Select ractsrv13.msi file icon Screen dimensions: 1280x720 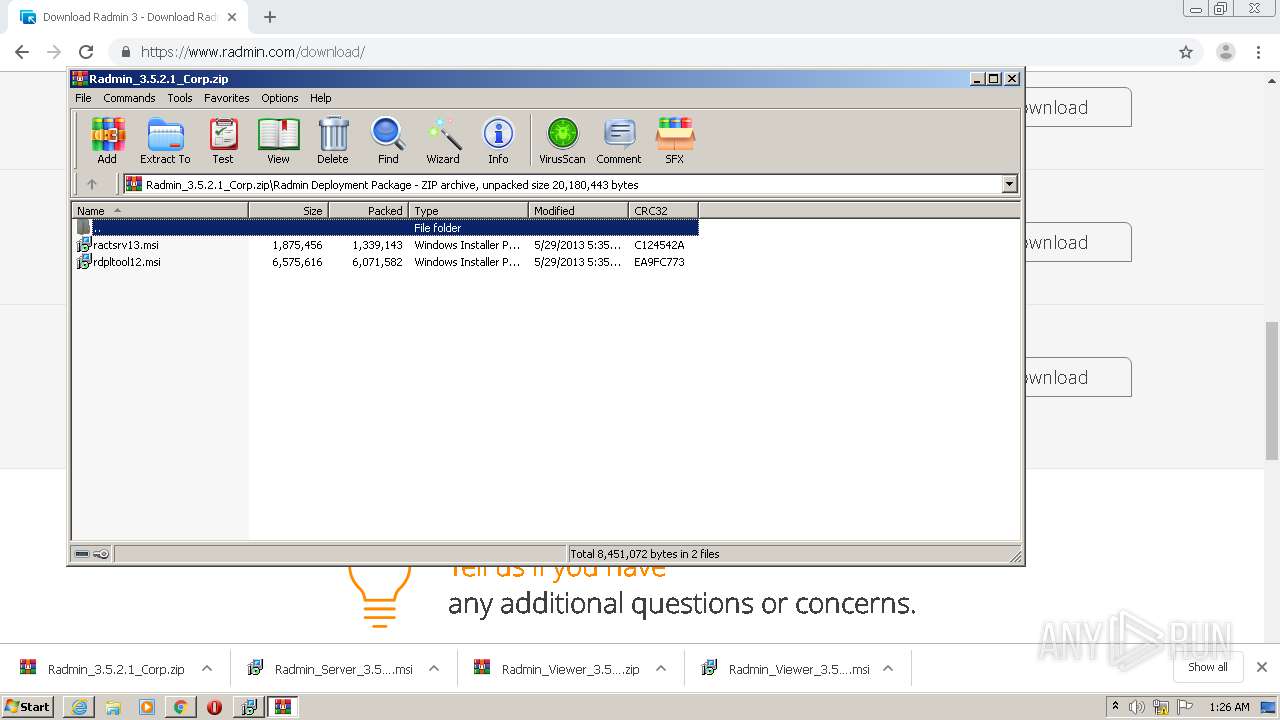coord(84,245)
